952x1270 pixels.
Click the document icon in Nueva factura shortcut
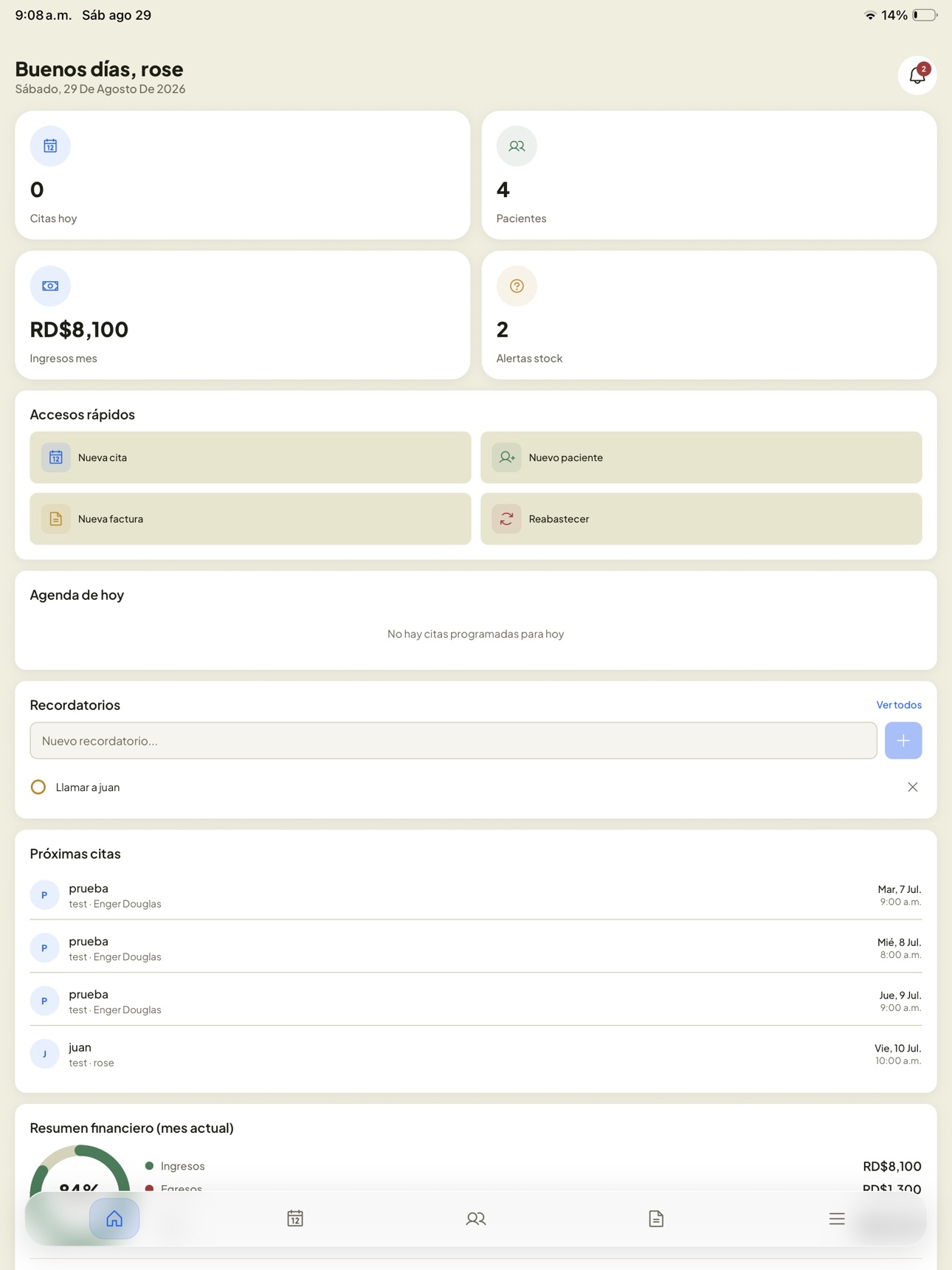pos(56,519)
